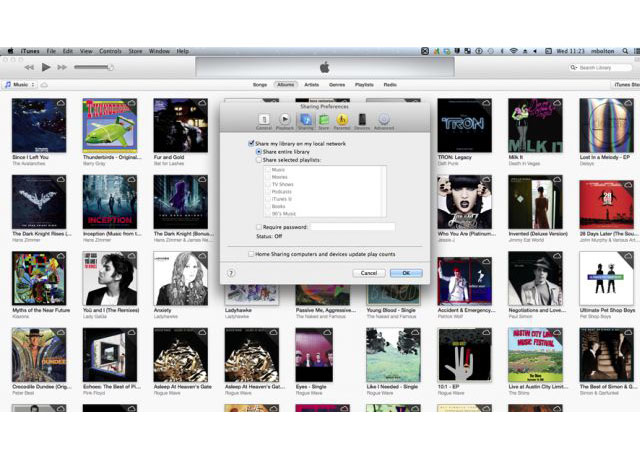Open the Store menu
Screen dimensions: 640x460
click(x=135, y=51)
